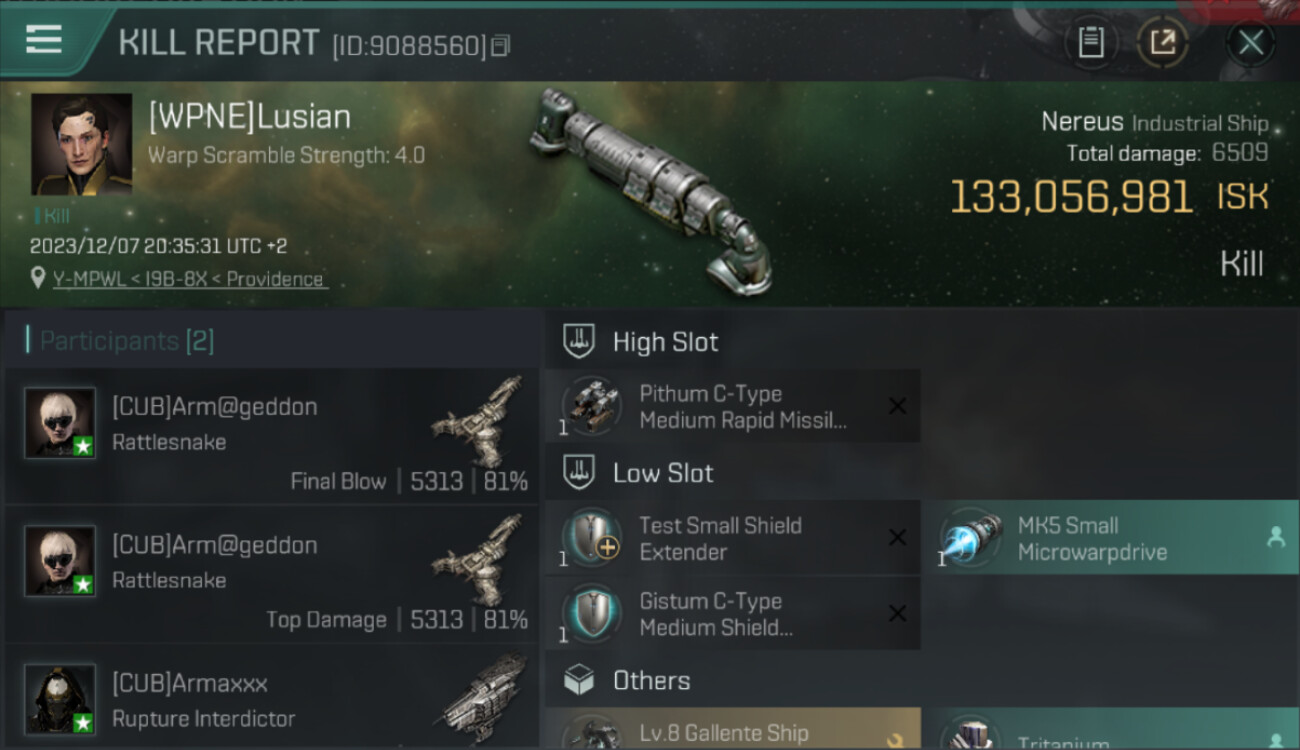Select Pithum C-Type Medium Rapid Missile module
Screen dimensions: 1300x750
pyautogui.click(x=732, y=406)
